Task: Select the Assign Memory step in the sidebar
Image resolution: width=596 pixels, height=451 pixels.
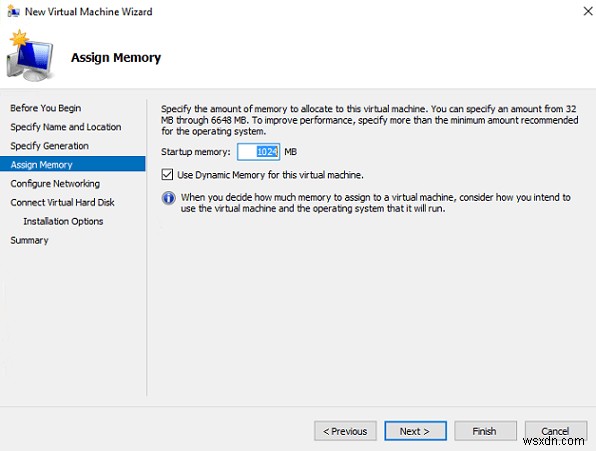Action: tap(73, 164)
